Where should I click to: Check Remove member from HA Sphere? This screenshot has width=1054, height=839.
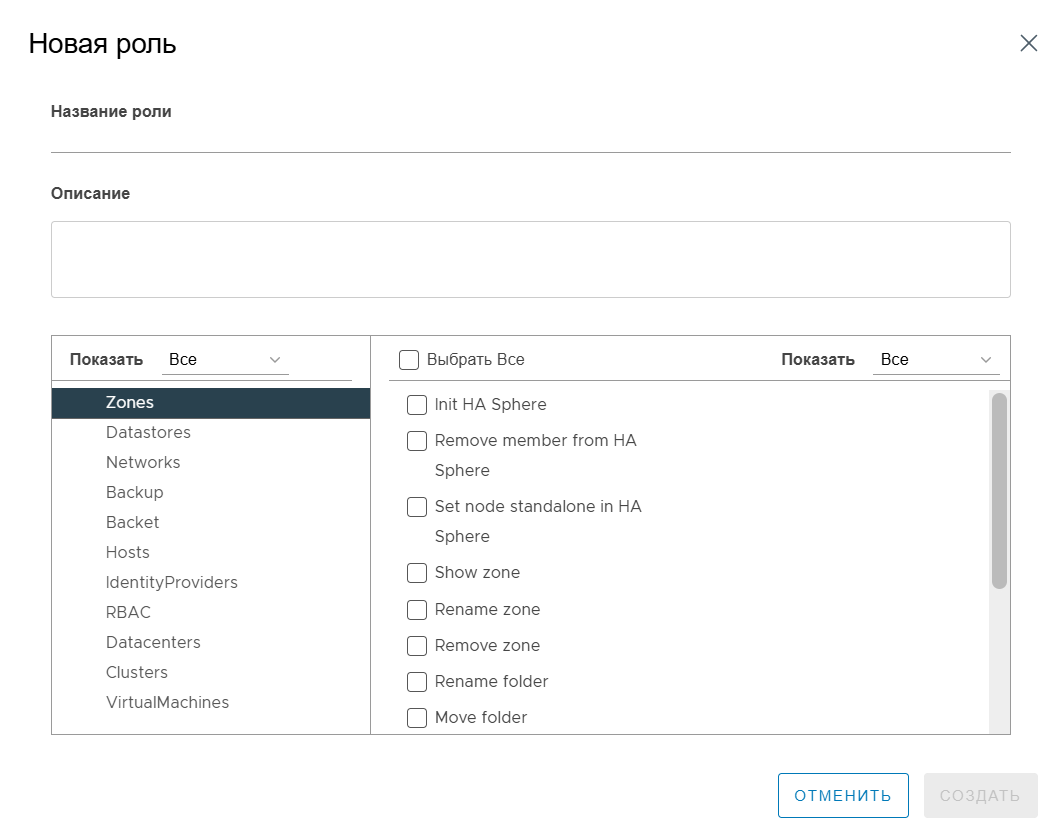[417, 441]
